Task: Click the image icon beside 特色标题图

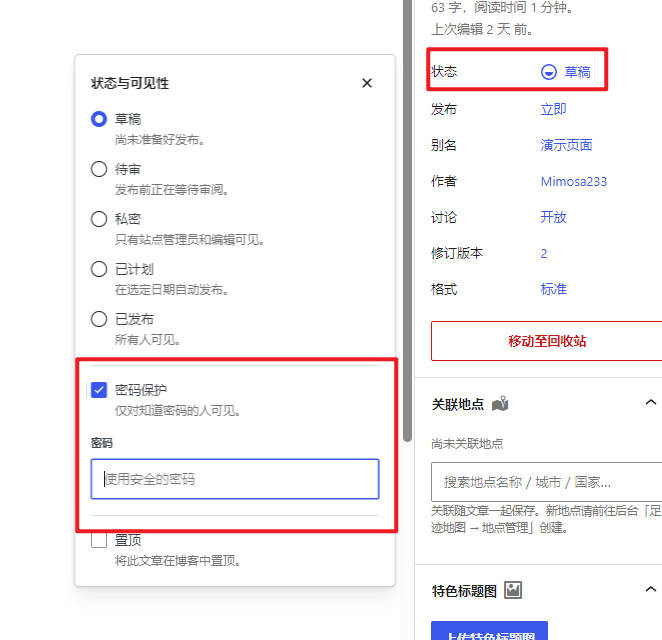Action: pyautogui.click(x=513, y=590)
